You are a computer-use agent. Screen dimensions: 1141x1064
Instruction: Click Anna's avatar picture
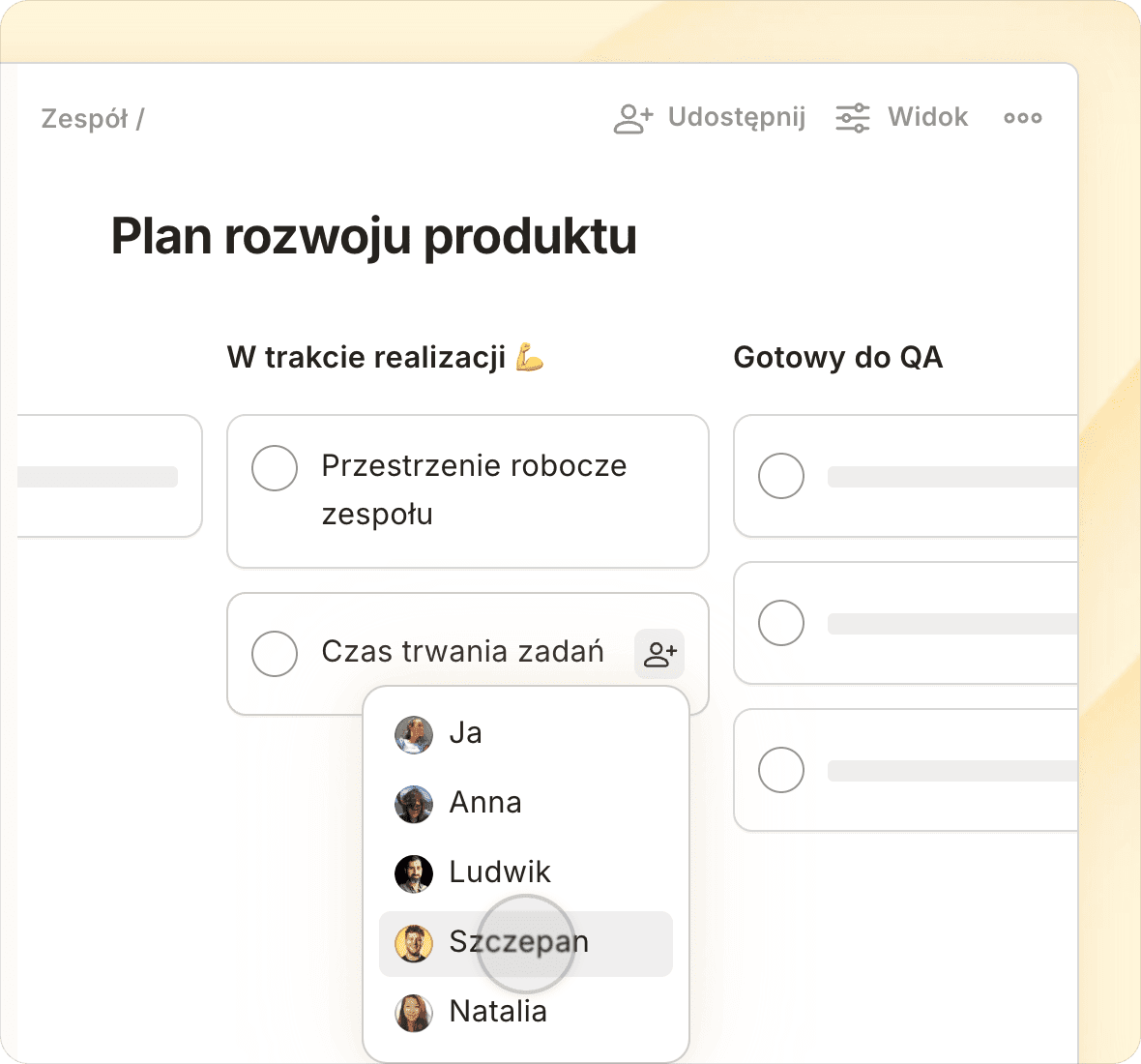coord(414,804)
